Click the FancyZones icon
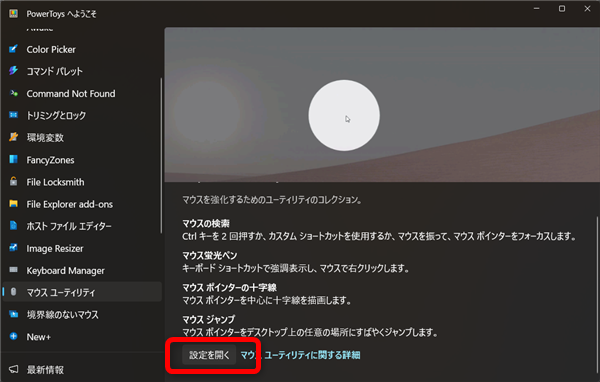Image resolution: width=600 pixels, height=382 pixels. coord(13,159)
